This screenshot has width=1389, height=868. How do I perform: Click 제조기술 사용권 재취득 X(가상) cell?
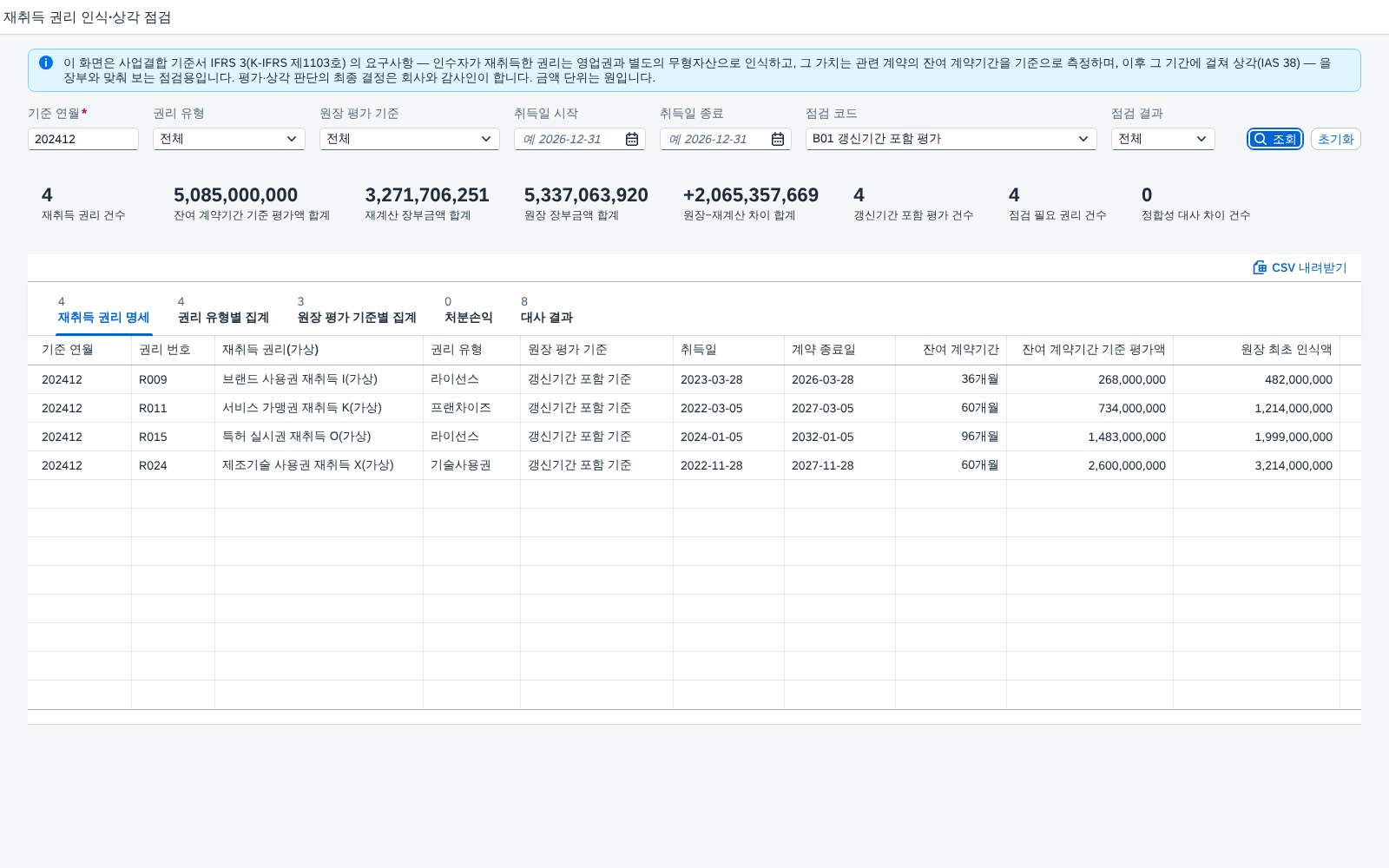pos(319,465)
